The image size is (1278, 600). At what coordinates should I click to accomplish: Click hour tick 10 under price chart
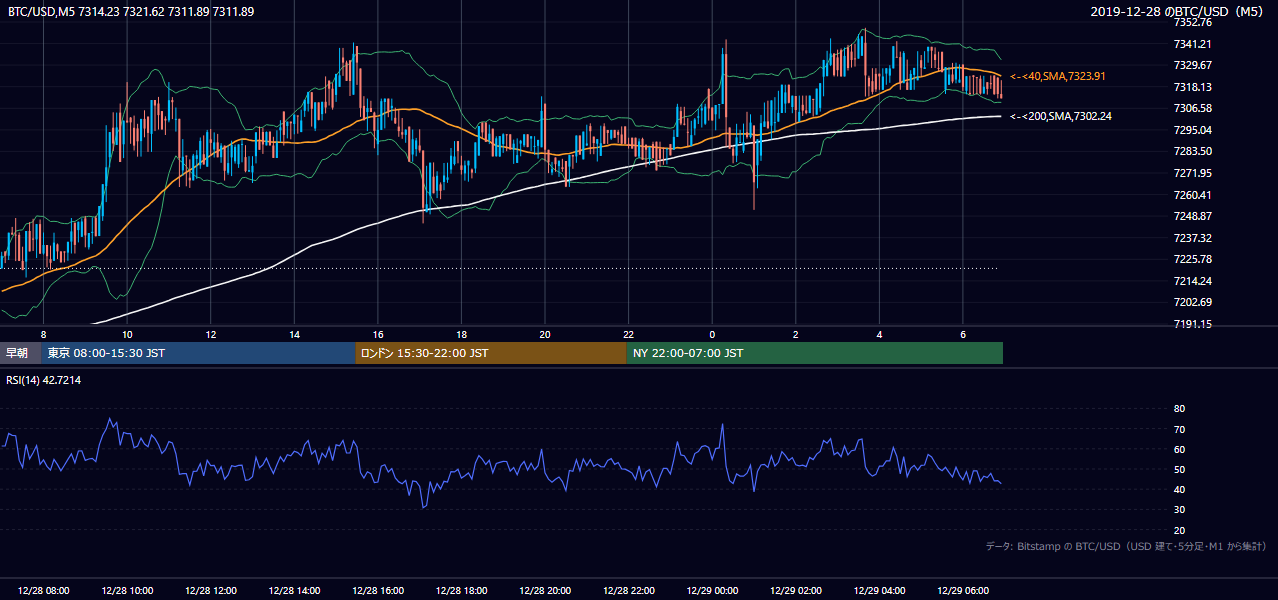(x=127, y=334)
